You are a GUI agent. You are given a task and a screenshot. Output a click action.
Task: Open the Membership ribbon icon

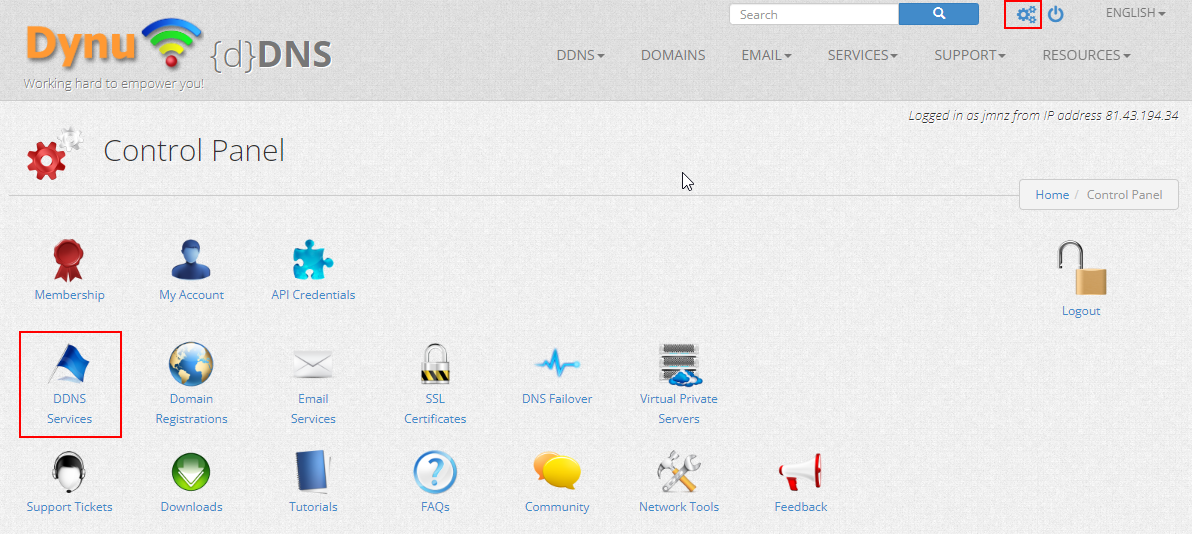[69, 260]
